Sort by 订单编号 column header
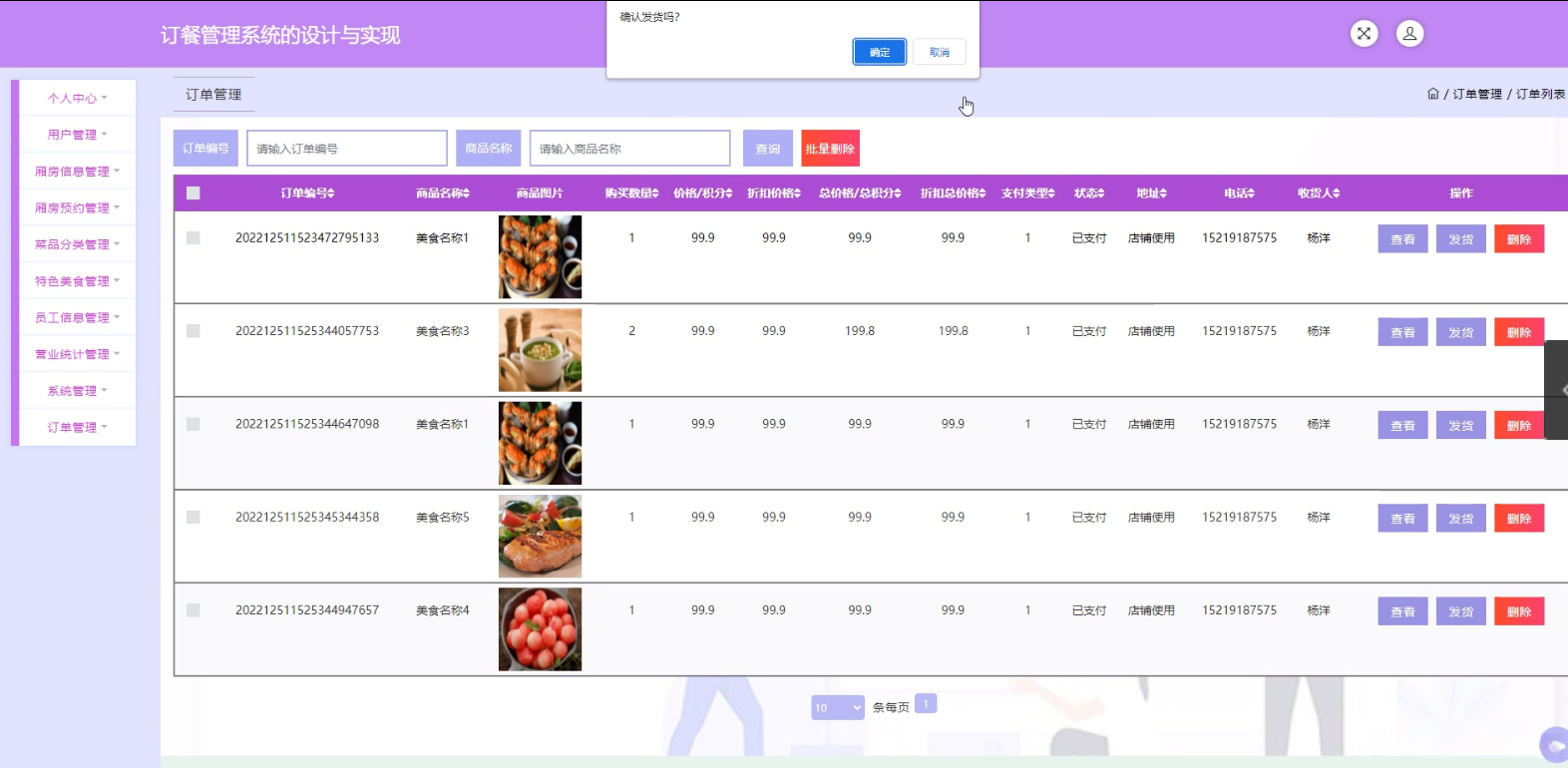1568x768 pixels. tap(307, 193)
